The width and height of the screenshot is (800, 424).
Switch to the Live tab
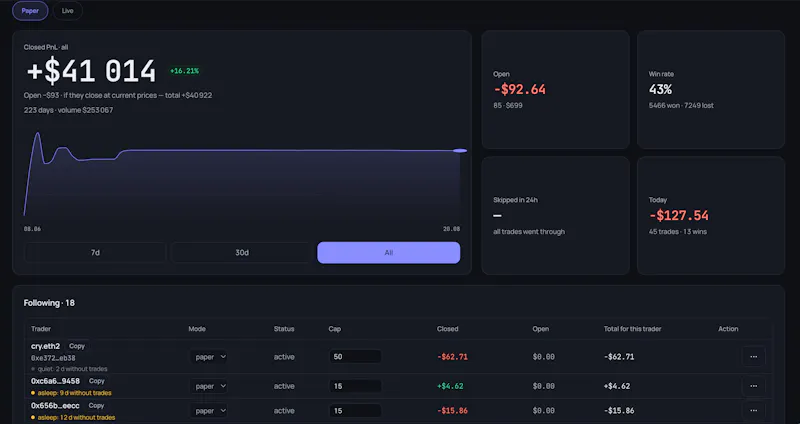tap(67, 11)
